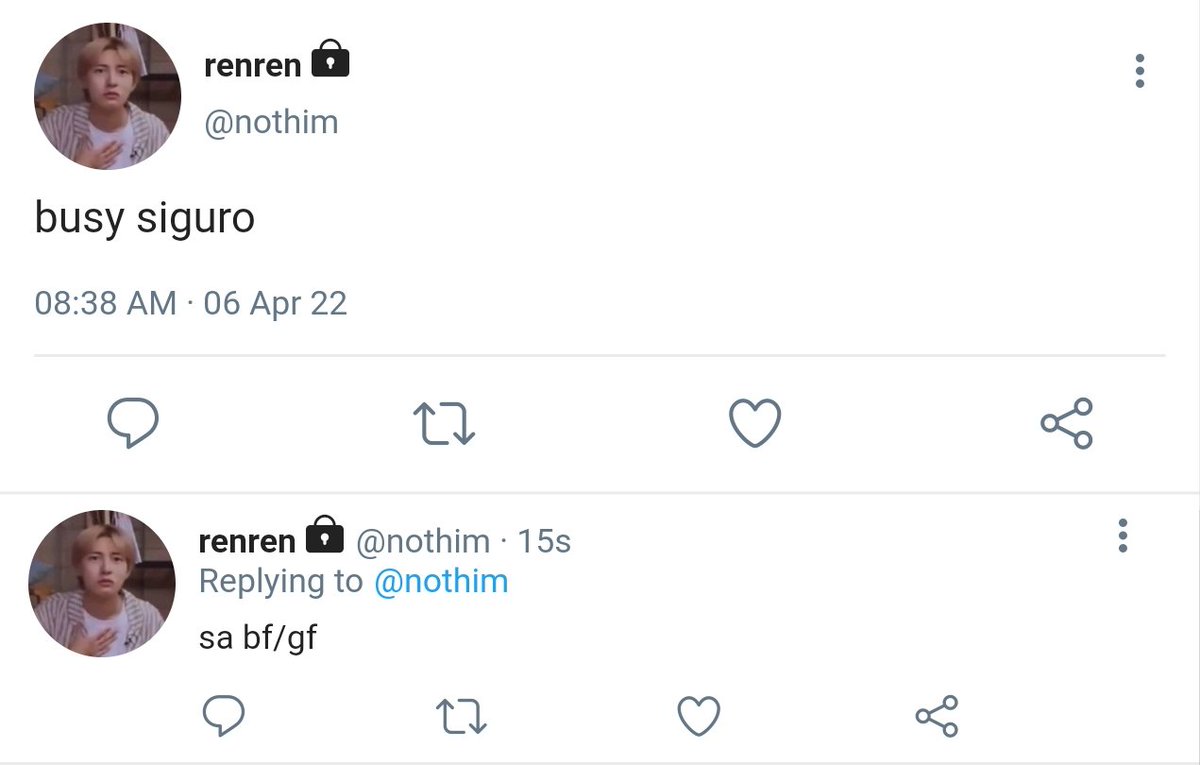1200x765 pixels.
Task: Reply to the "sa bf/gf" tweet
Action: point(224,716)
